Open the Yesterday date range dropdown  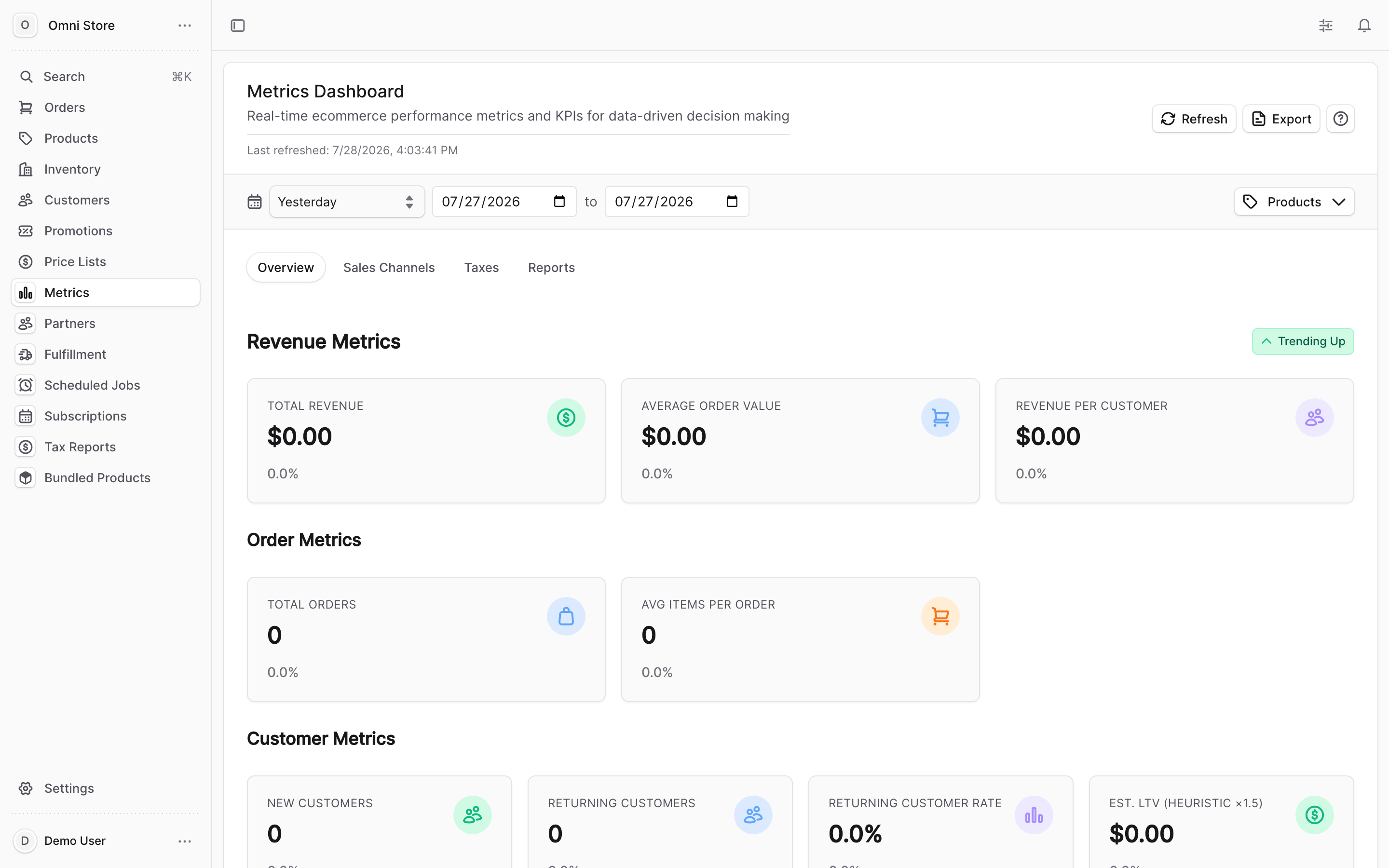(347, 202)
